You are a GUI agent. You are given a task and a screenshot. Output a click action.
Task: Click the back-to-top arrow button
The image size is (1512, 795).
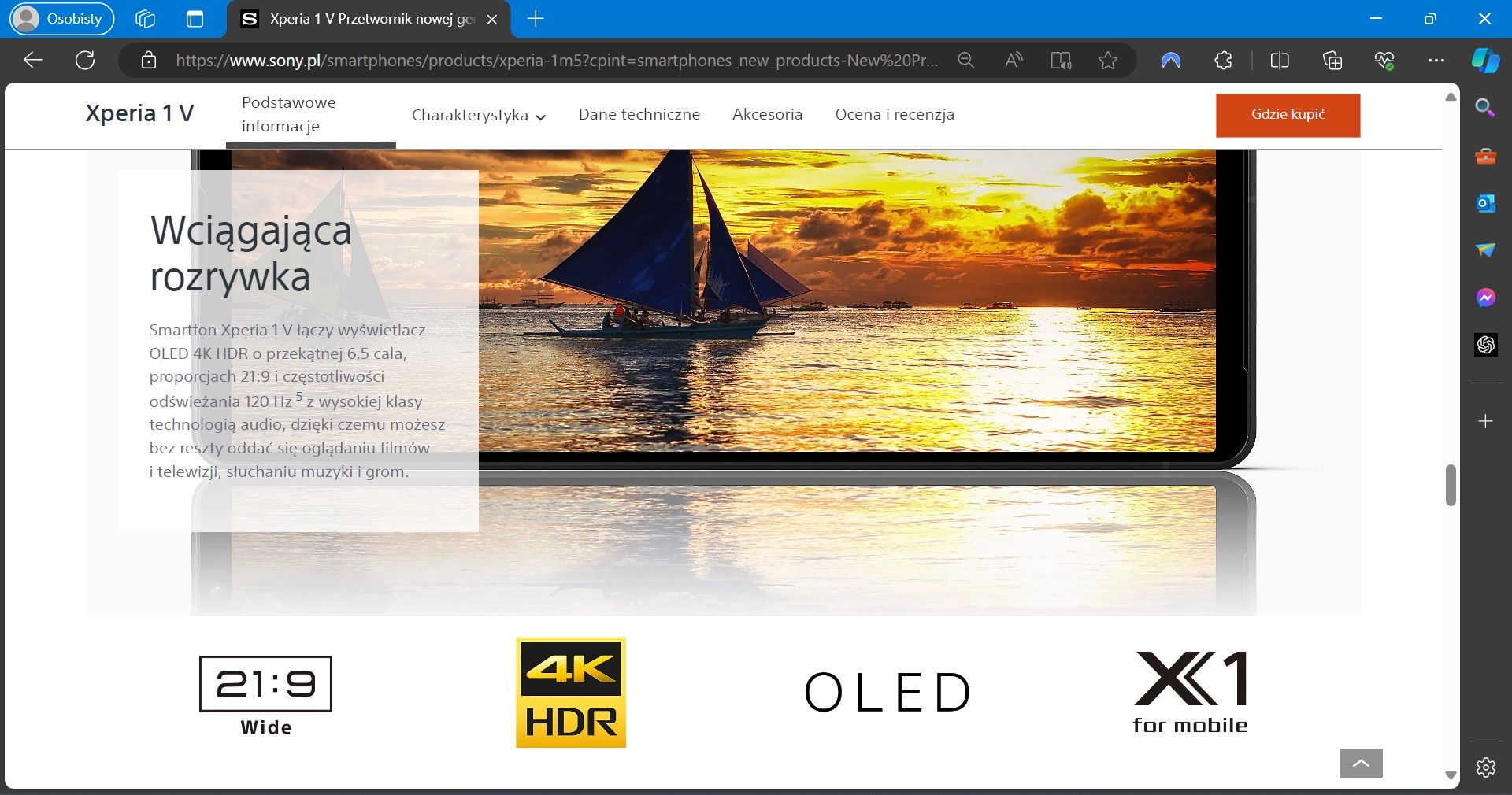(x=1361, y=764)
